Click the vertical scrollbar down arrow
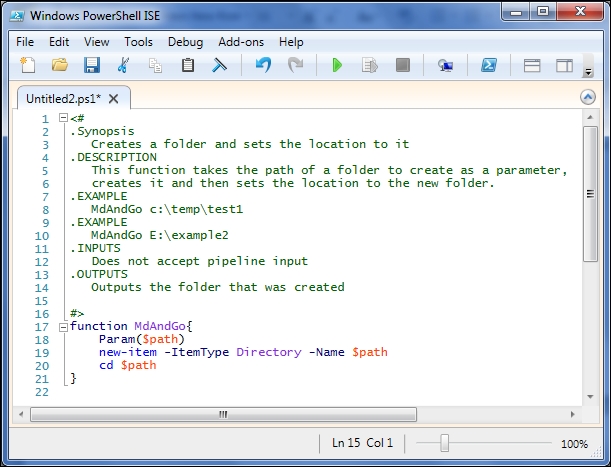Screen dimensions: 611x467 (x=590, y=397)
